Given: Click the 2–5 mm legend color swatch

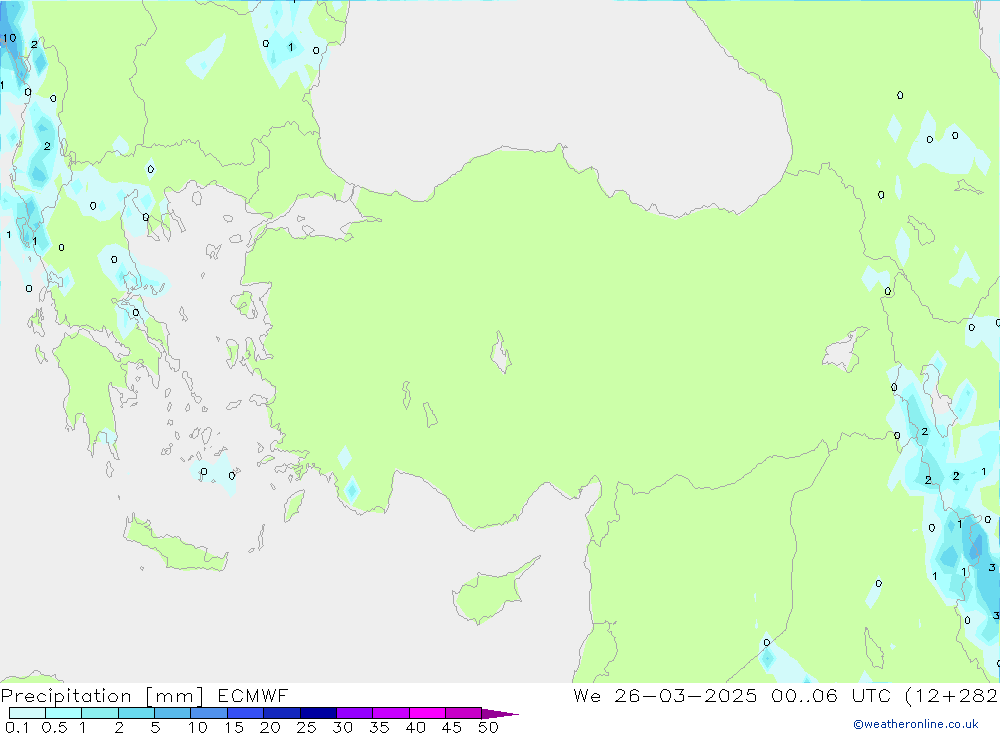Looking at the screenshot, I should 136,713.
